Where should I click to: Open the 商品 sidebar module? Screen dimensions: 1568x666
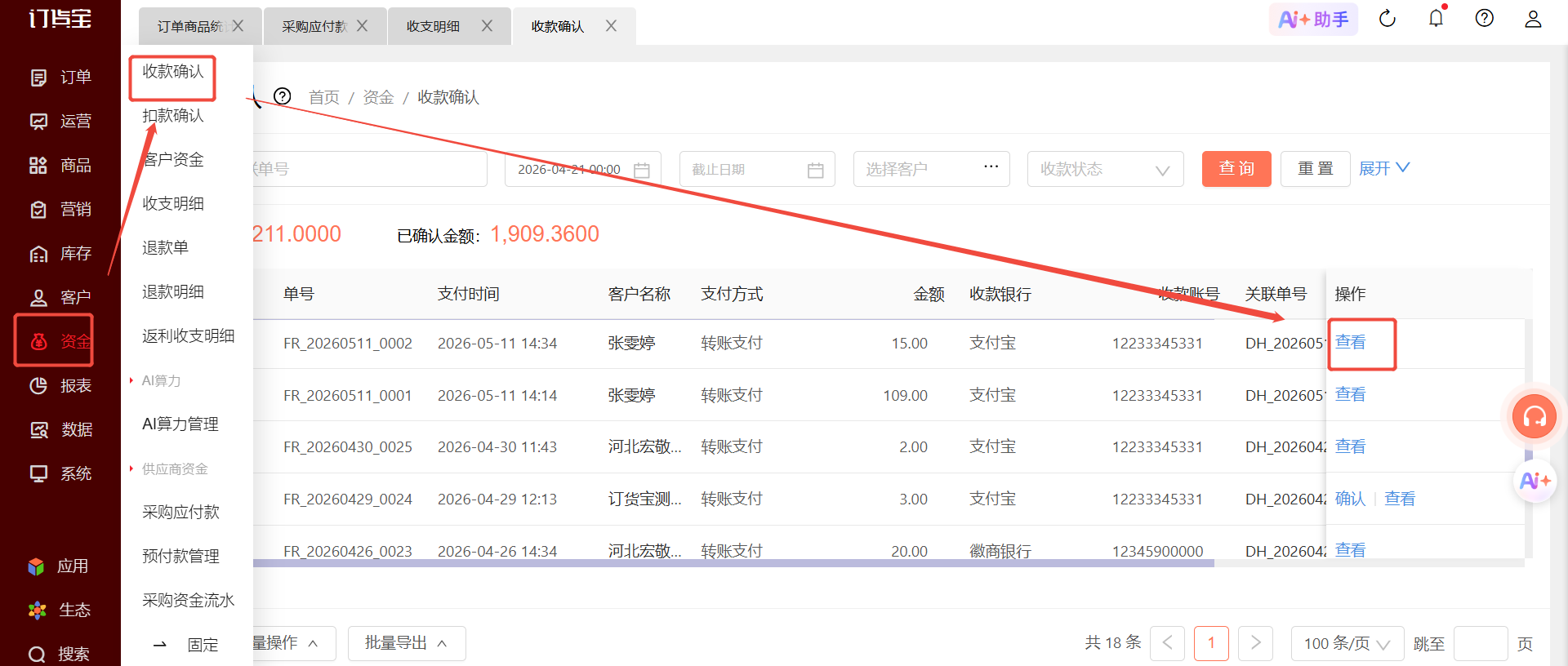[x=60, y=166]
